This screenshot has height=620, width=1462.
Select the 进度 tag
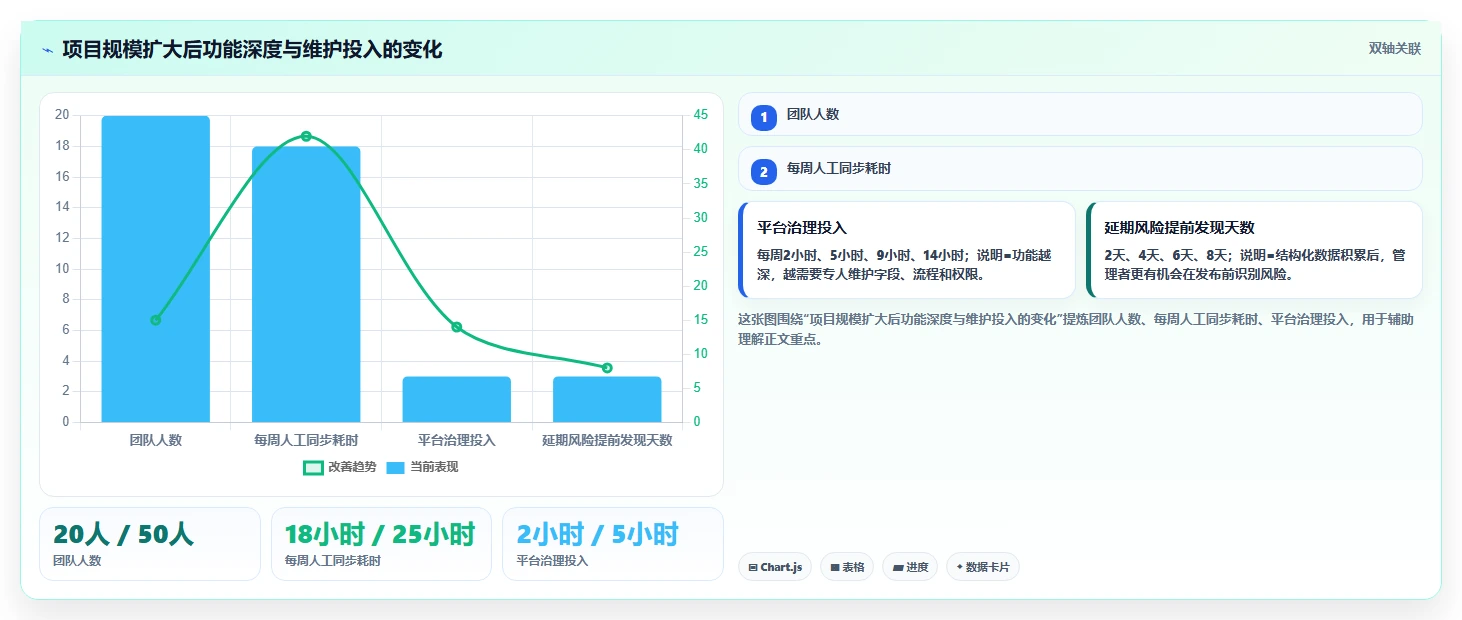910,567
